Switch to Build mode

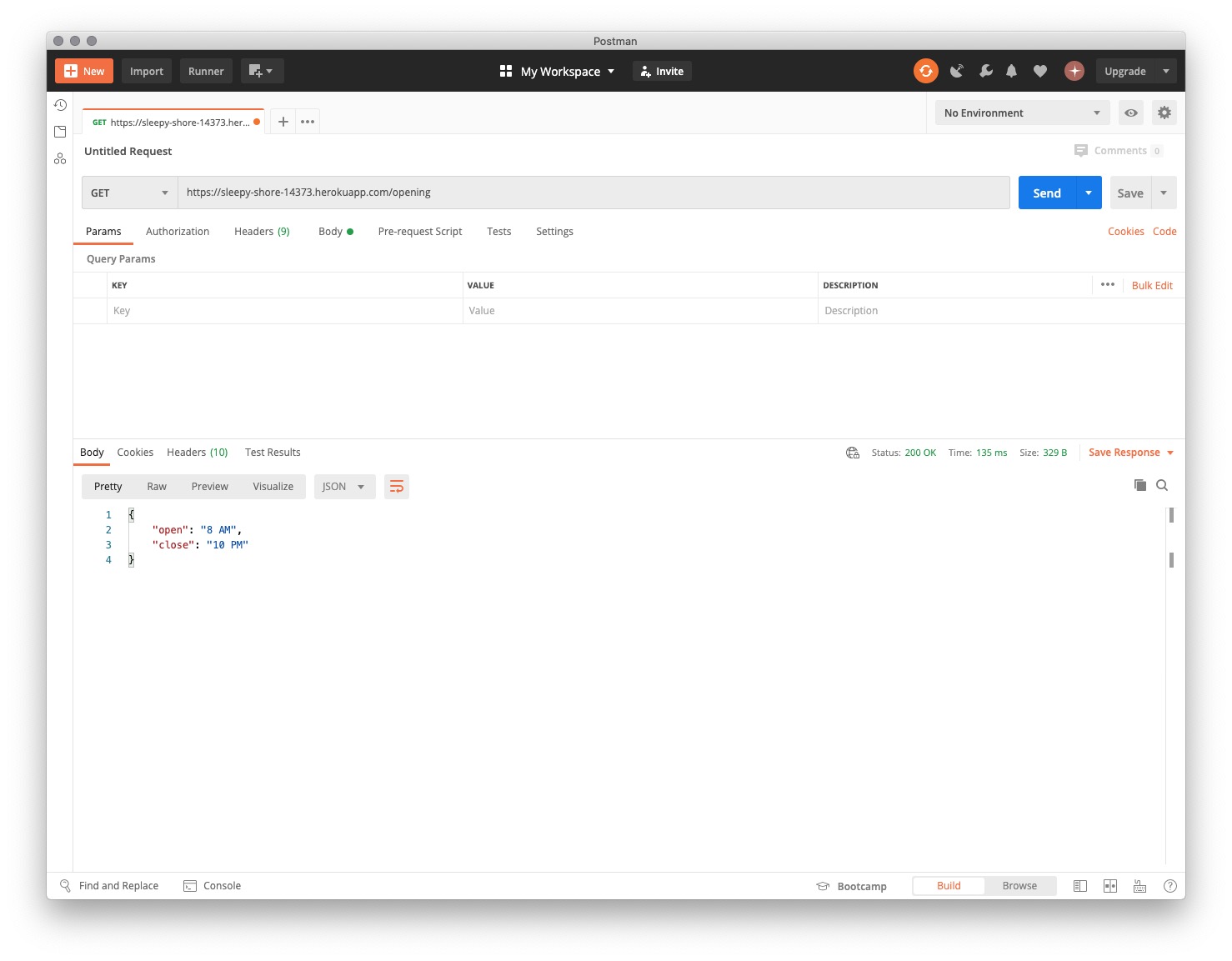coord(949,886)
